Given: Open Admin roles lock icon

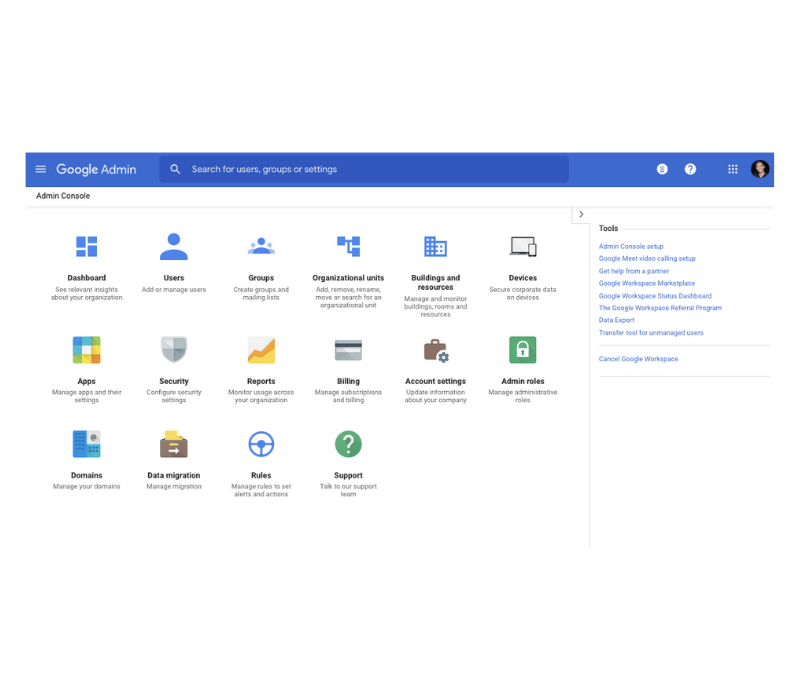Looking at the screenshot, I should coord(522,350).
